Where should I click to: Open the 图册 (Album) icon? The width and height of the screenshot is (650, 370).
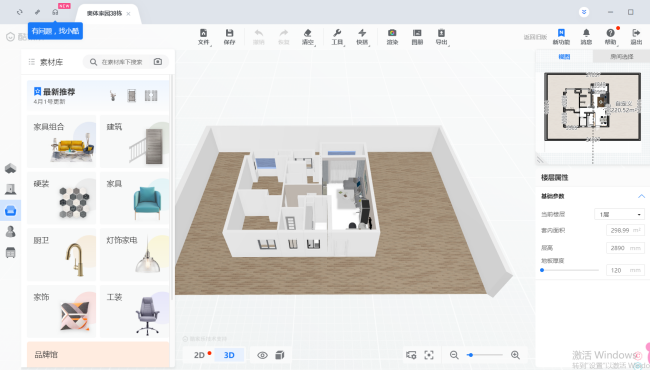pyautogui.click(x=417, y=36)
